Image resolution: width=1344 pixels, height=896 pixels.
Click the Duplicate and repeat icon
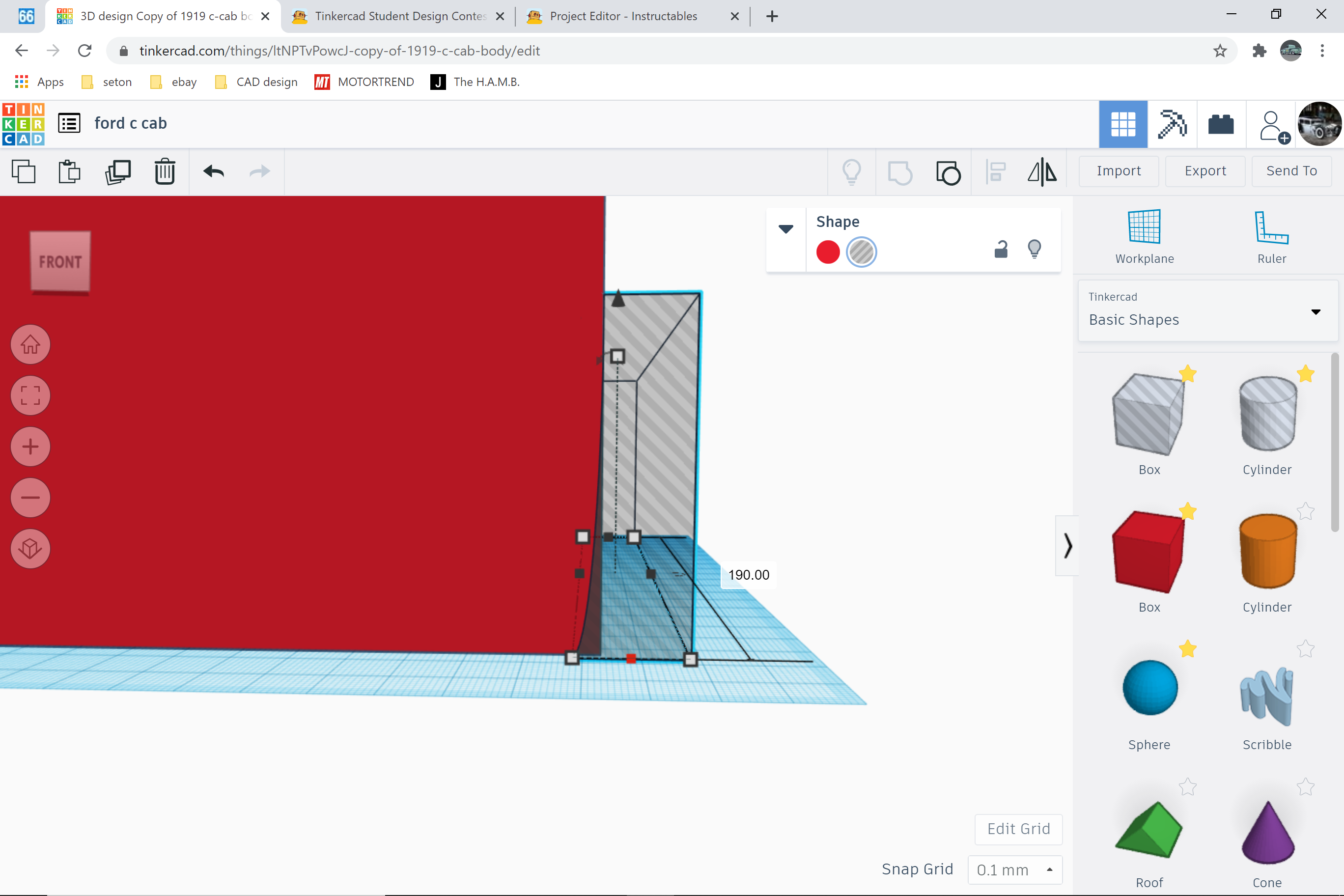(118, 171)
